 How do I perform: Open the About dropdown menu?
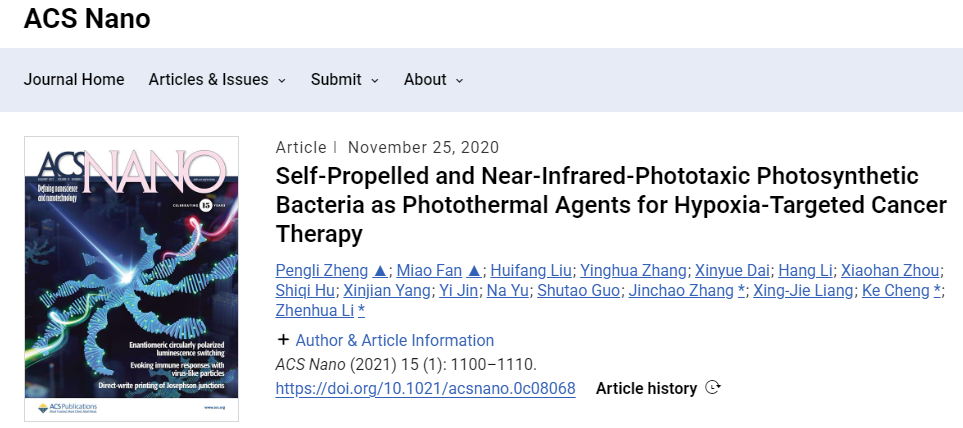coord(434,80)
